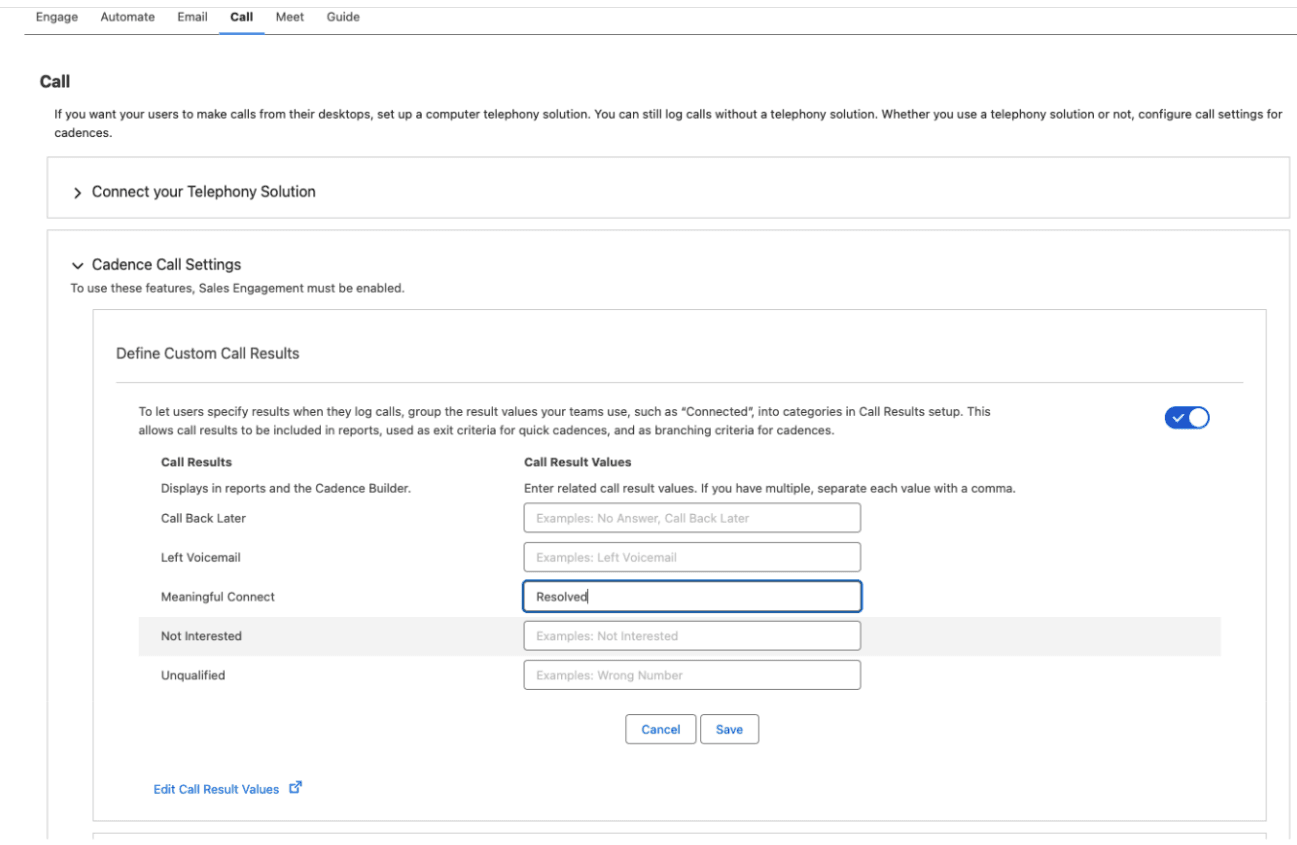Screen dimensions: 1297x845
Task: Collapse the Cadence Call Settings section
Action: tap(78, 265)
